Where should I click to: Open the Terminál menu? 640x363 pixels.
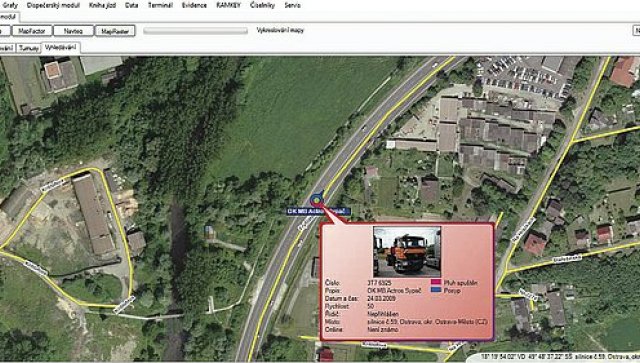tap(160, 5)
